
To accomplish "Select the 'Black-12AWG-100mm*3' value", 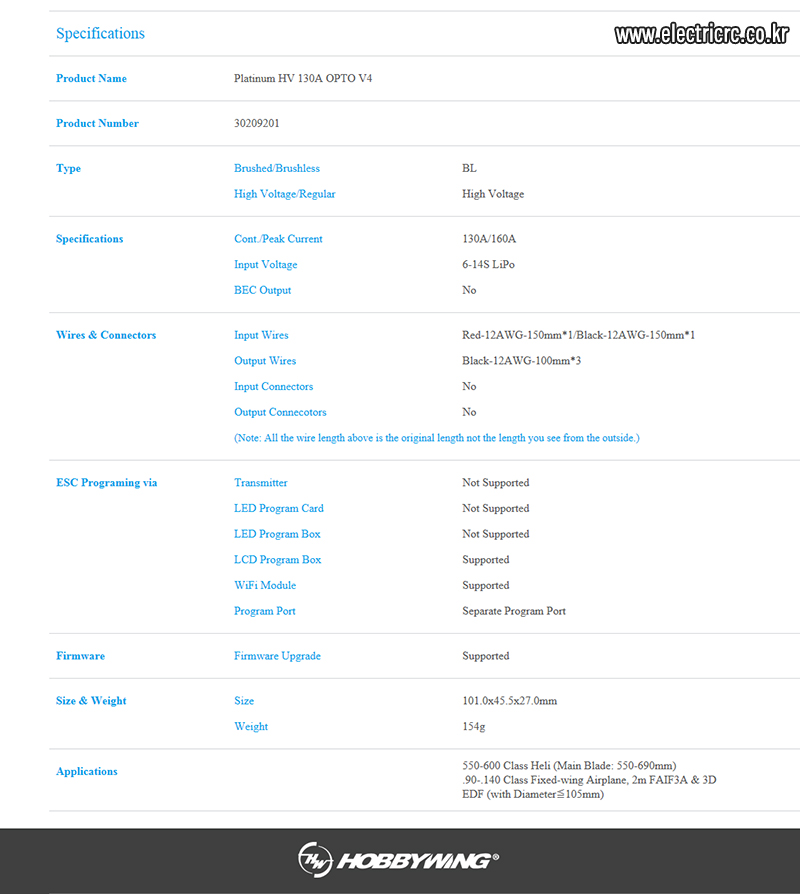I will (x=521, y=361).
